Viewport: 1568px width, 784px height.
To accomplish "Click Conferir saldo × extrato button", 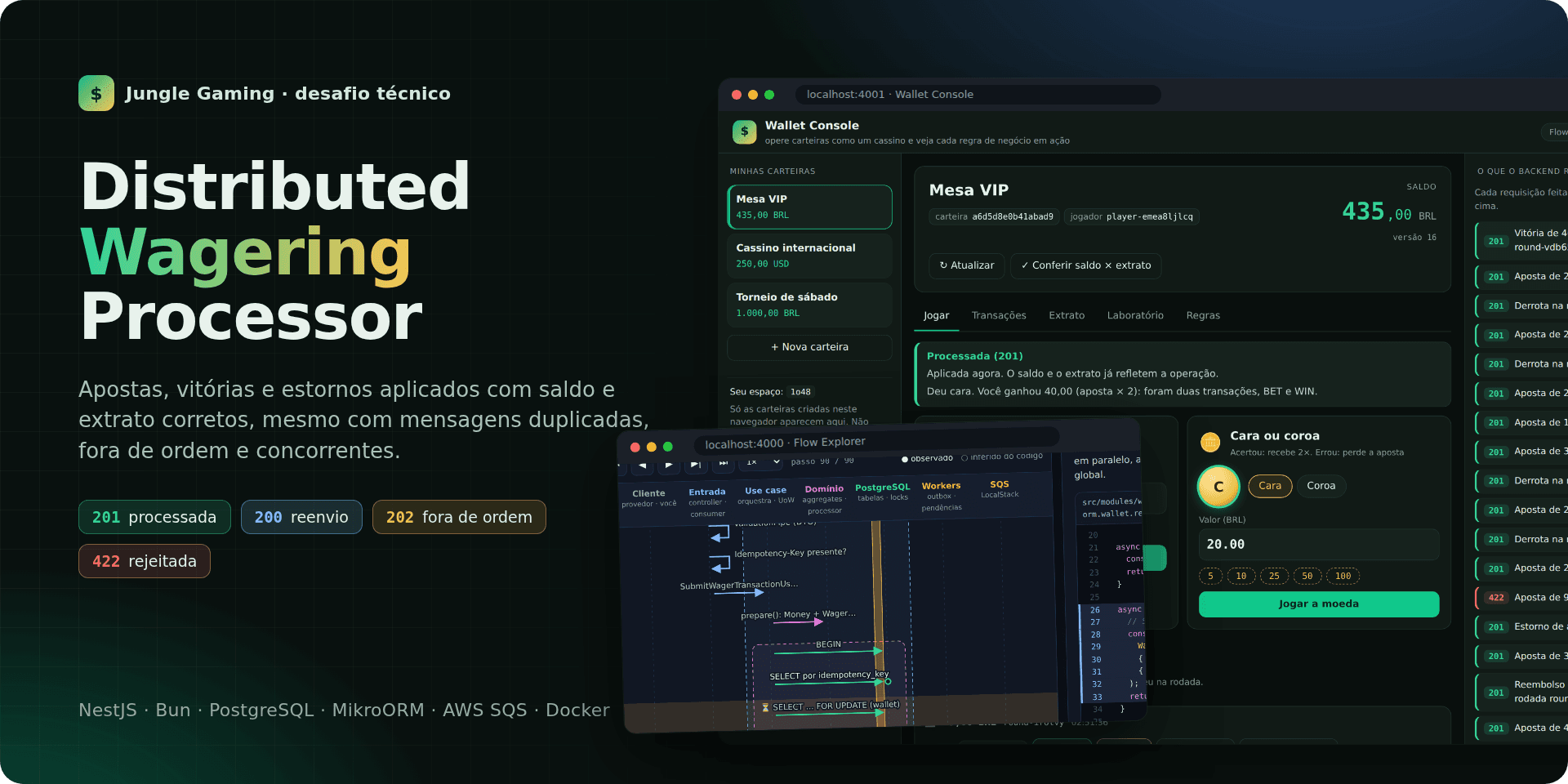I will tap(1085, 265).
